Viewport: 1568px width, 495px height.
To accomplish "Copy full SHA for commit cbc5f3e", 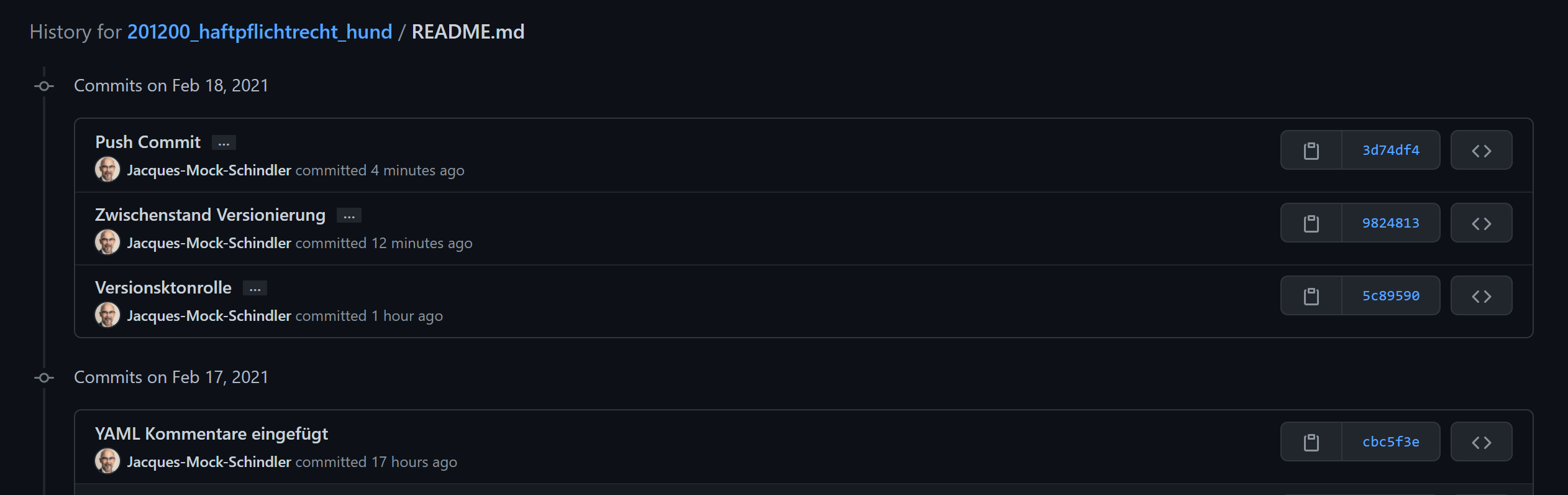I will (1311, 442).
